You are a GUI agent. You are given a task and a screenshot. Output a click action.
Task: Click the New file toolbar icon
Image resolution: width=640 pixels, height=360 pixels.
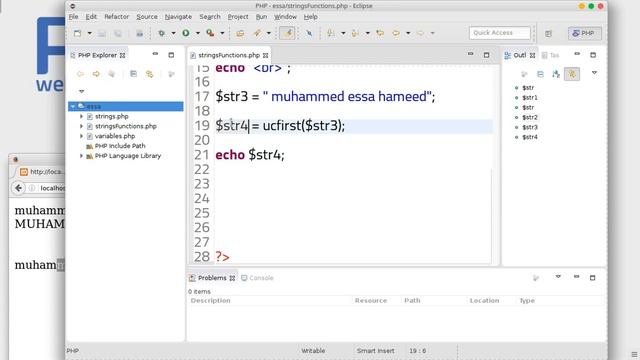(77, 33)
